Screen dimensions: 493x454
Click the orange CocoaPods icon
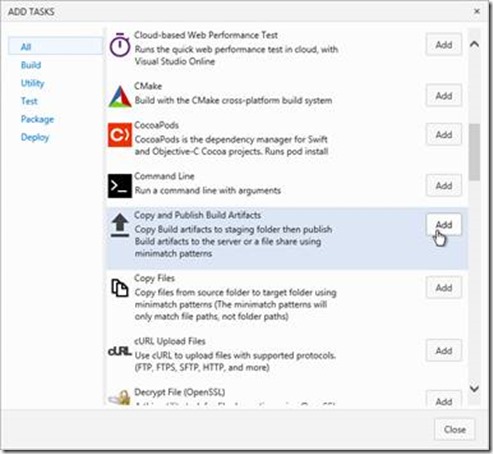[120, 135]
